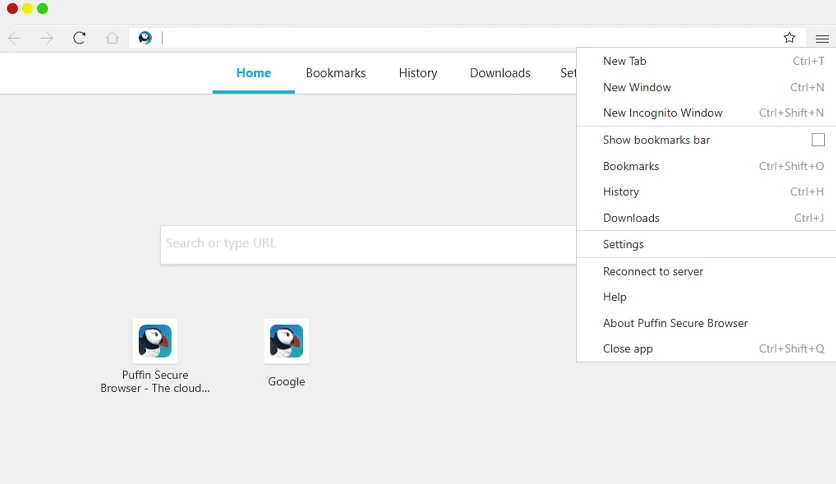Close the hamburger menu icon

822,38
